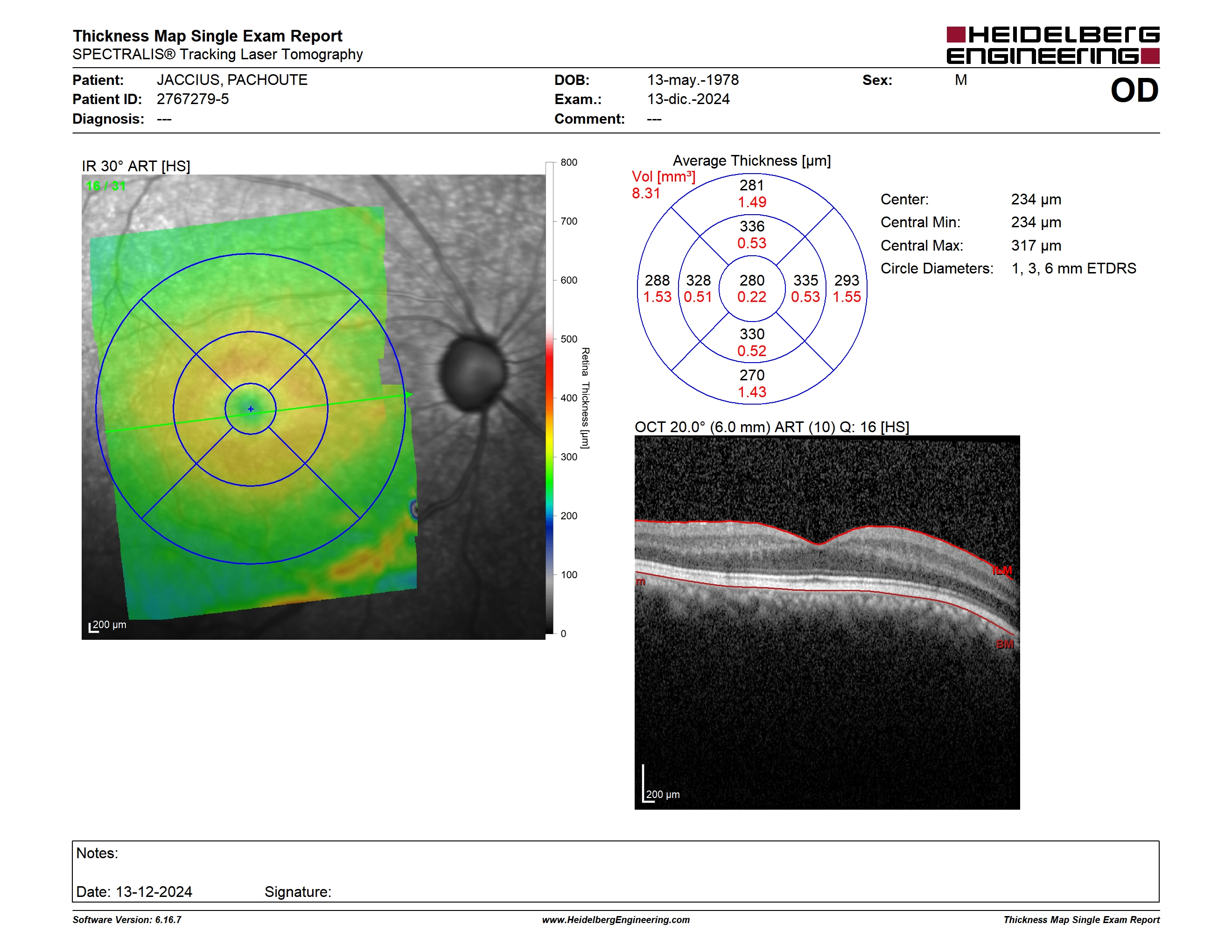The width and height of the screenshot is (1232, 952).
Task: Click the title 'Thickness Map Single Exam Report'
Action: (x=207, y=35)
